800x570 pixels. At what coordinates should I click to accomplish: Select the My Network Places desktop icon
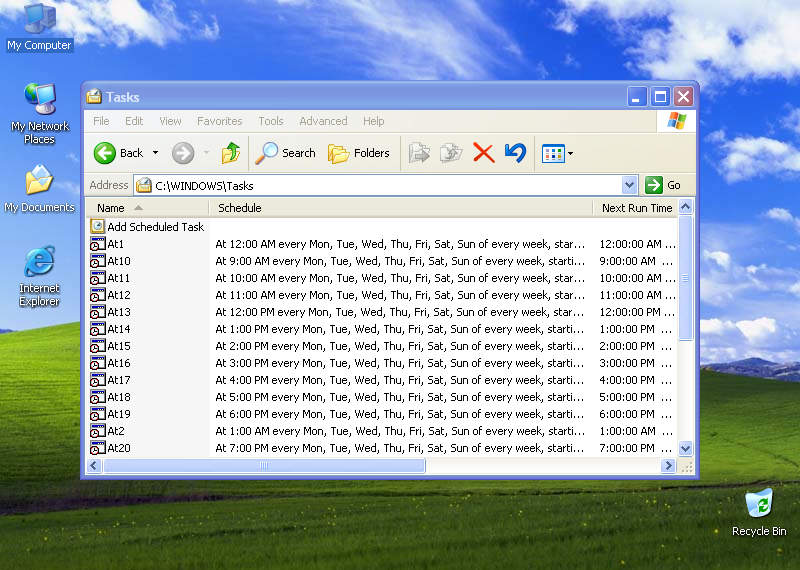click(39, 113)
